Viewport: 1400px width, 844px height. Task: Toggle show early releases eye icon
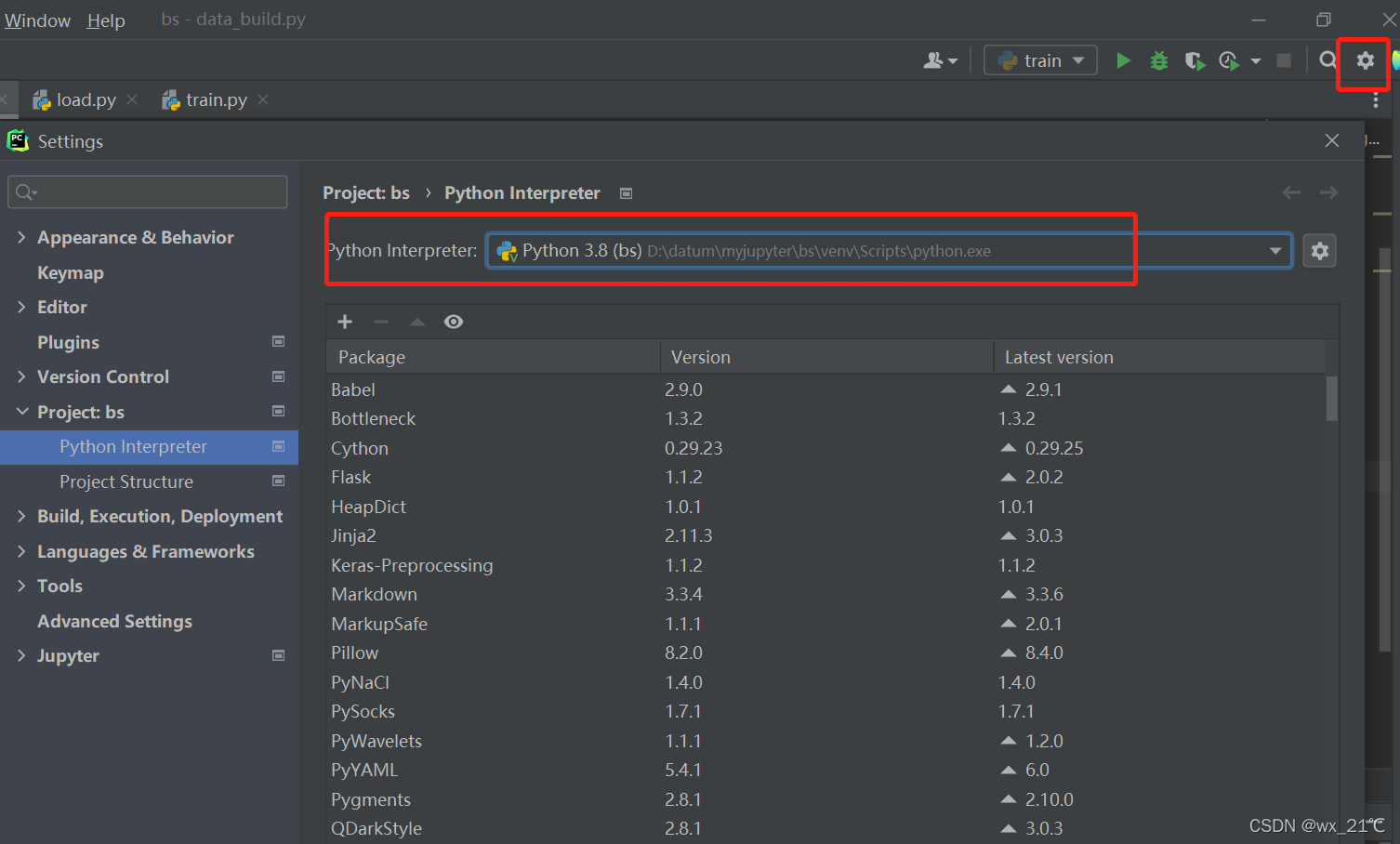(454, 322)
